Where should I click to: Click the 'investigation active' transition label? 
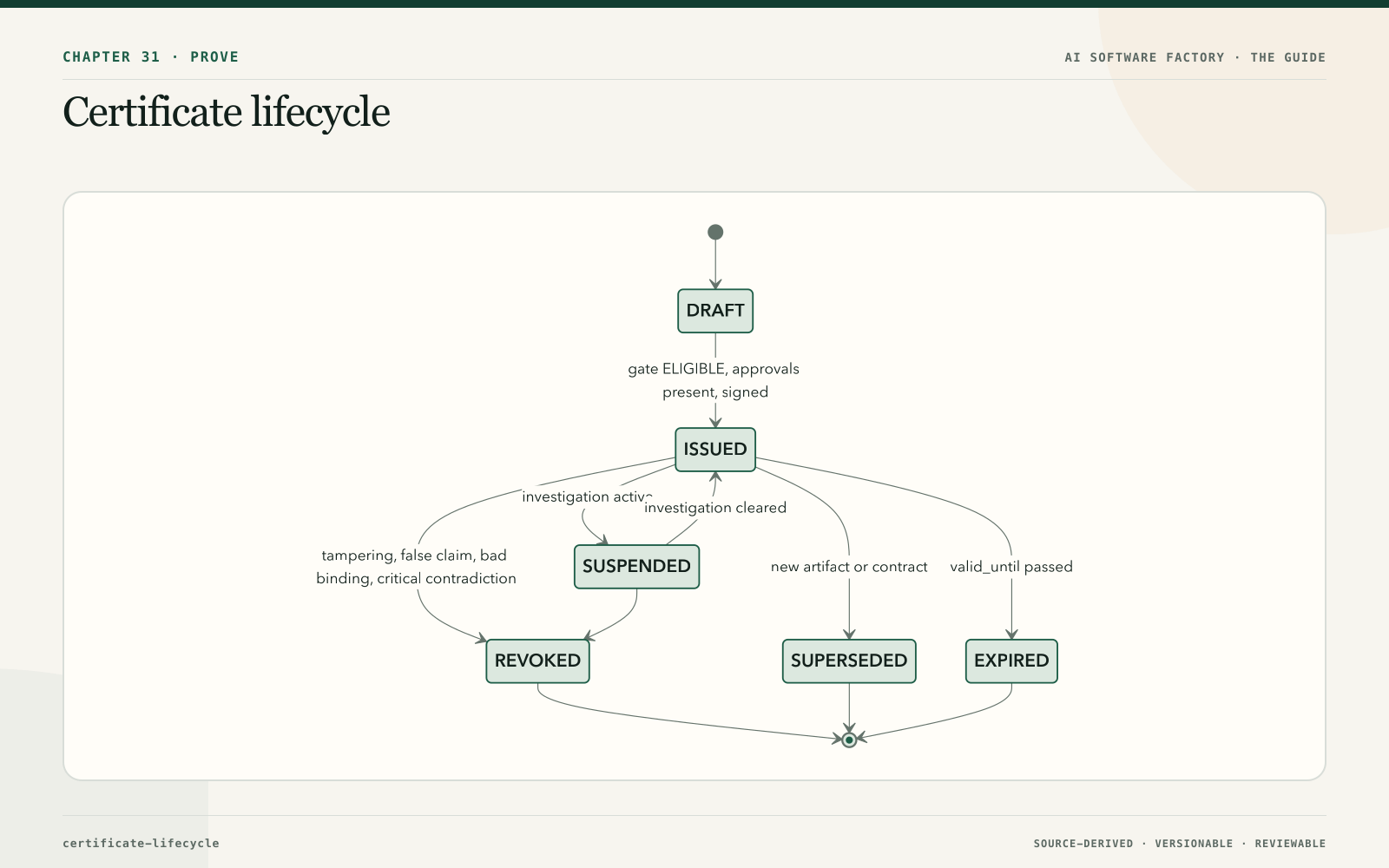587,496
